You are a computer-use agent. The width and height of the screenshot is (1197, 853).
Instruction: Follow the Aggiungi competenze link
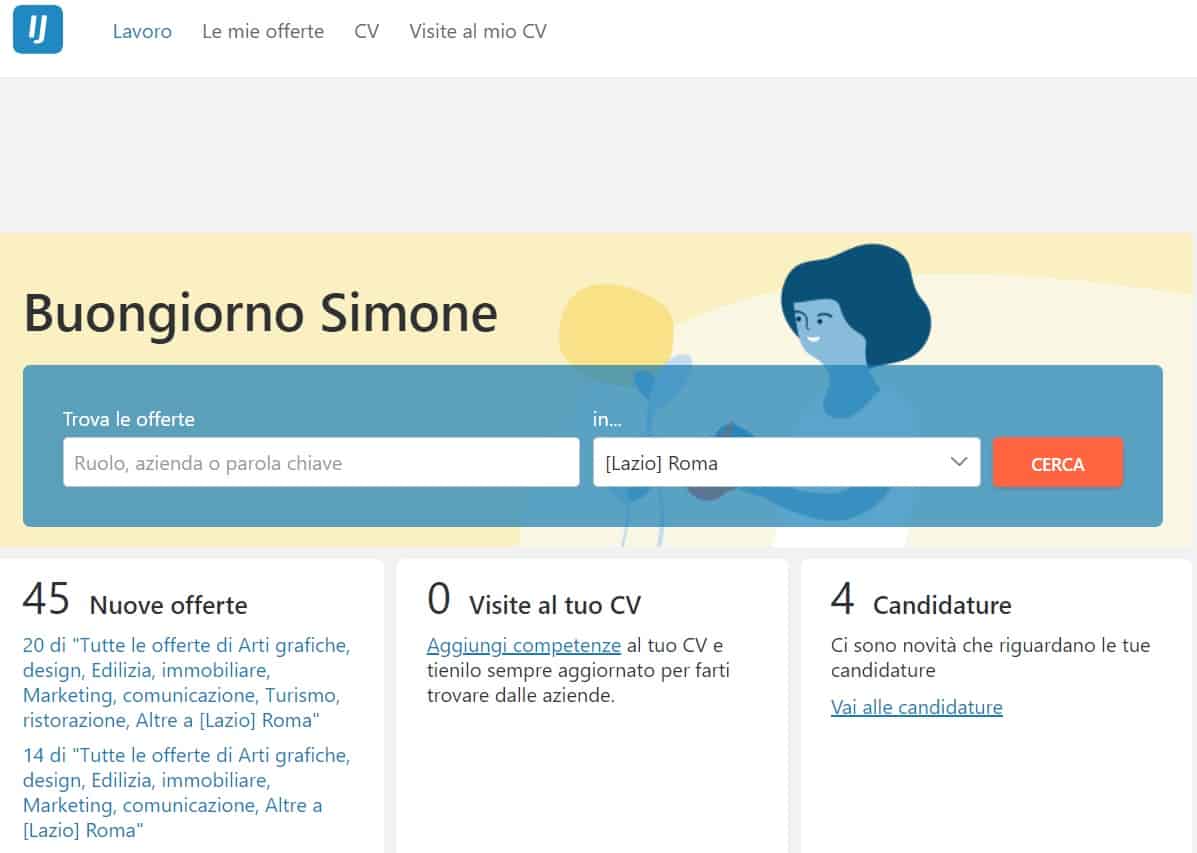tap(524, 645)
